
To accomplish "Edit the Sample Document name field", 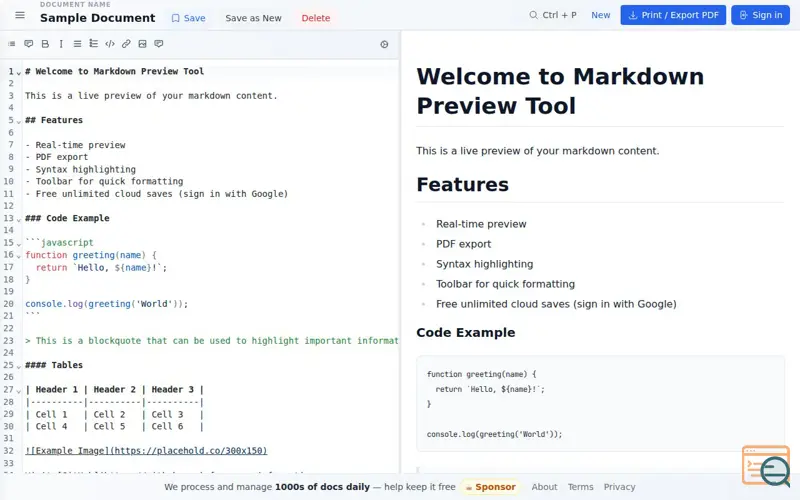I will 97,18.
